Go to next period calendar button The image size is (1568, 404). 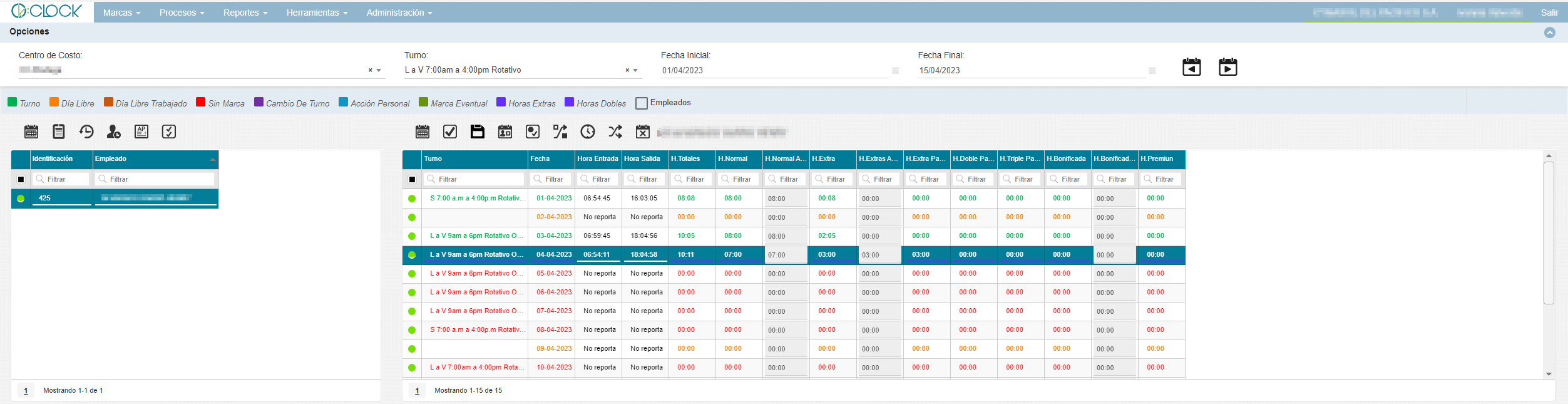click(x=1227, y=67)
